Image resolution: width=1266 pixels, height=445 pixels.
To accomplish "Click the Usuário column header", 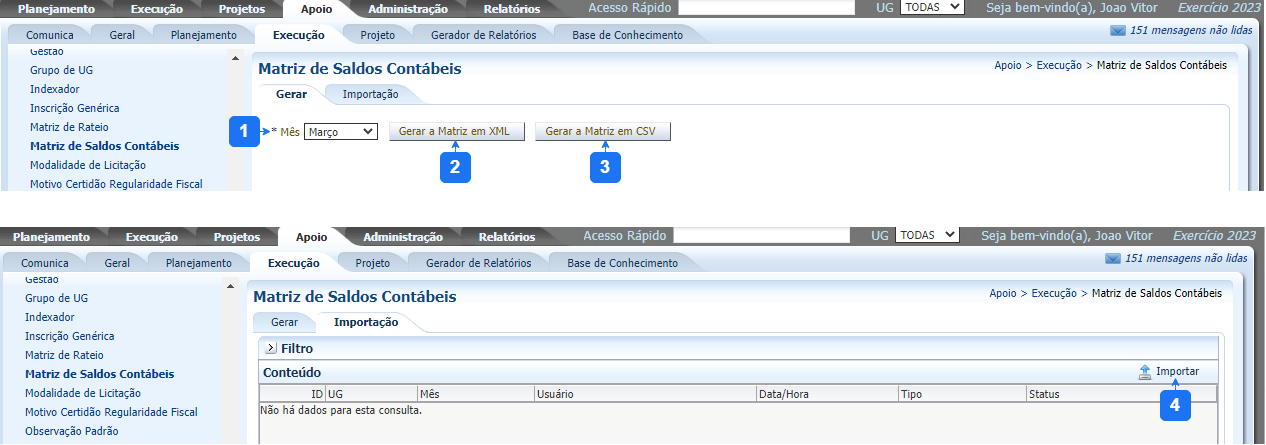I will [x=555, y=394].
